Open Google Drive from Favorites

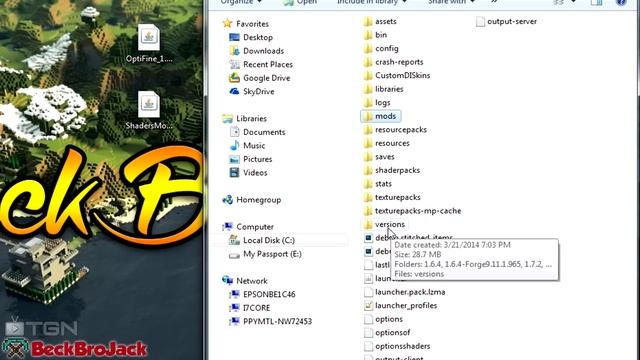click(260, 78)
